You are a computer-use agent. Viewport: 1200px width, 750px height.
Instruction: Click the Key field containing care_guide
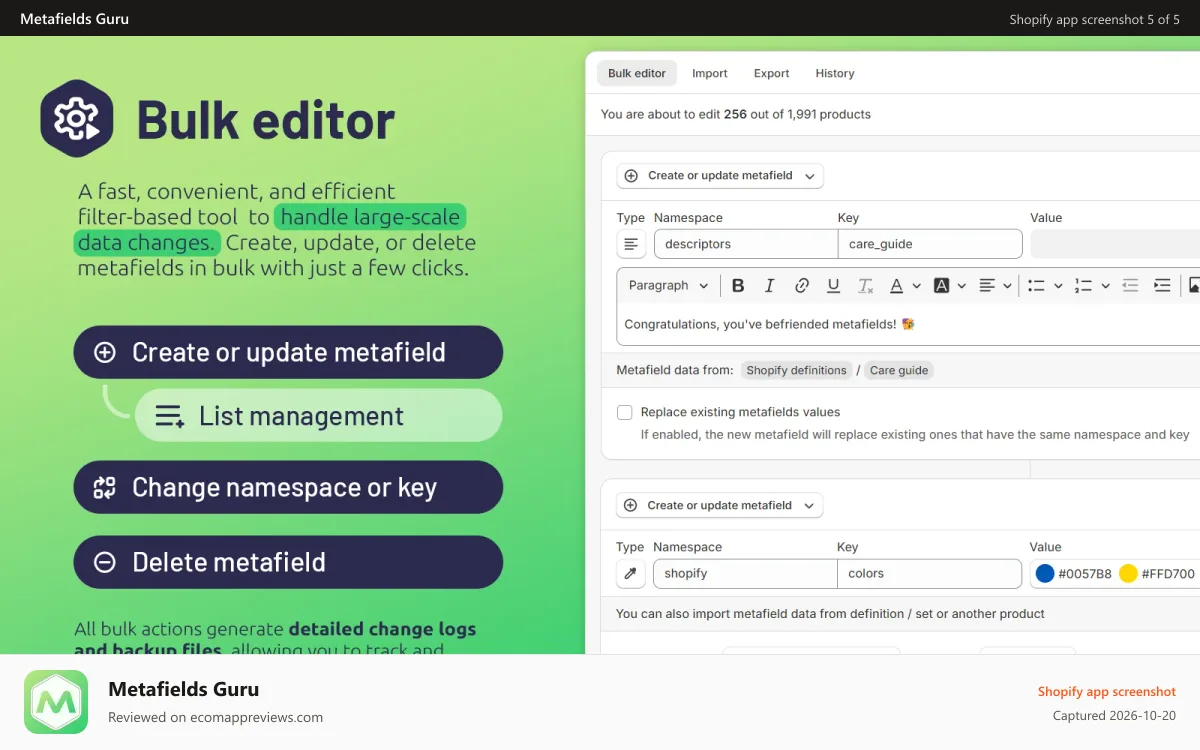point(930,244)
